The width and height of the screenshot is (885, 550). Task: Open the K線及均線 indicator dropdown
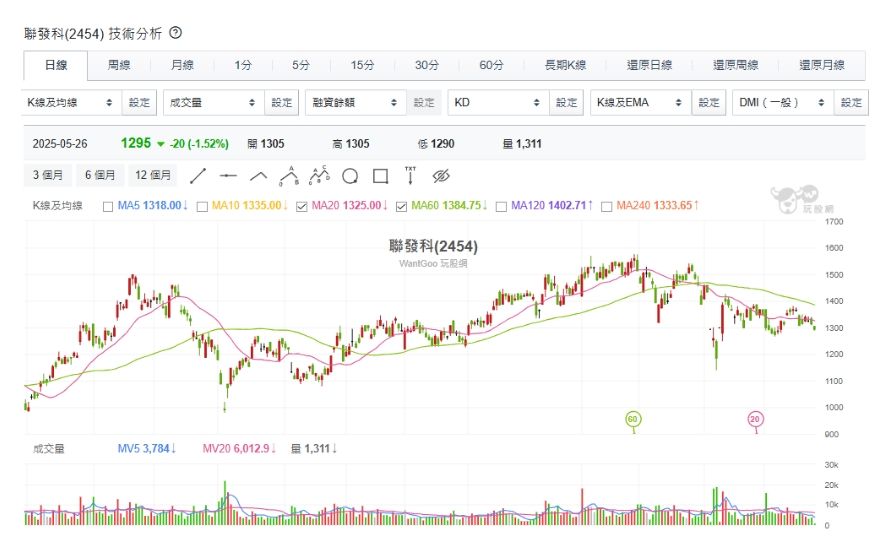pyautogui.click(x=71, y=102)
